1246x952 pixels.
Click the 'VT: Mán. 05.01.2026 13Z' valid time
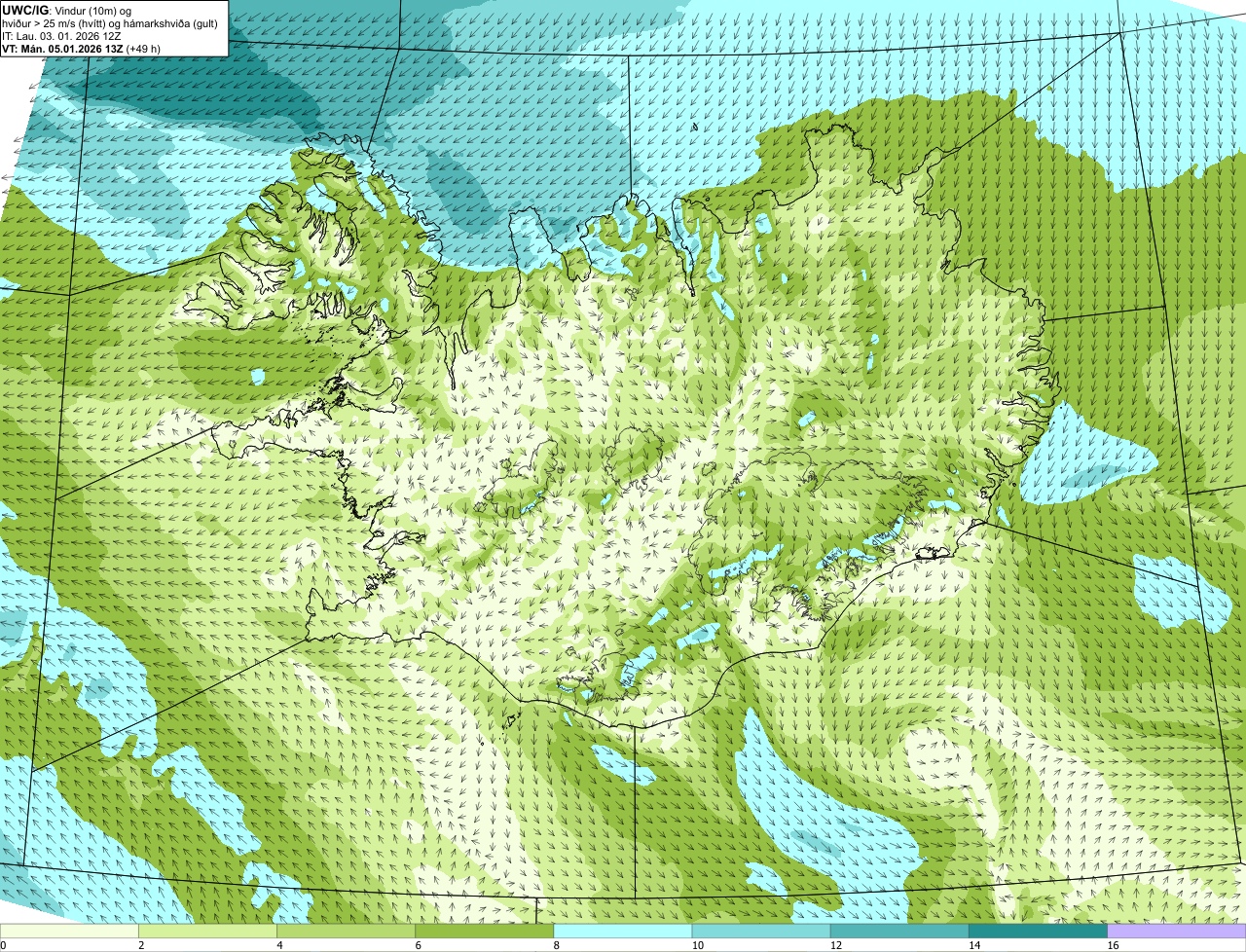pyautogui.click(x=62, y=49)
